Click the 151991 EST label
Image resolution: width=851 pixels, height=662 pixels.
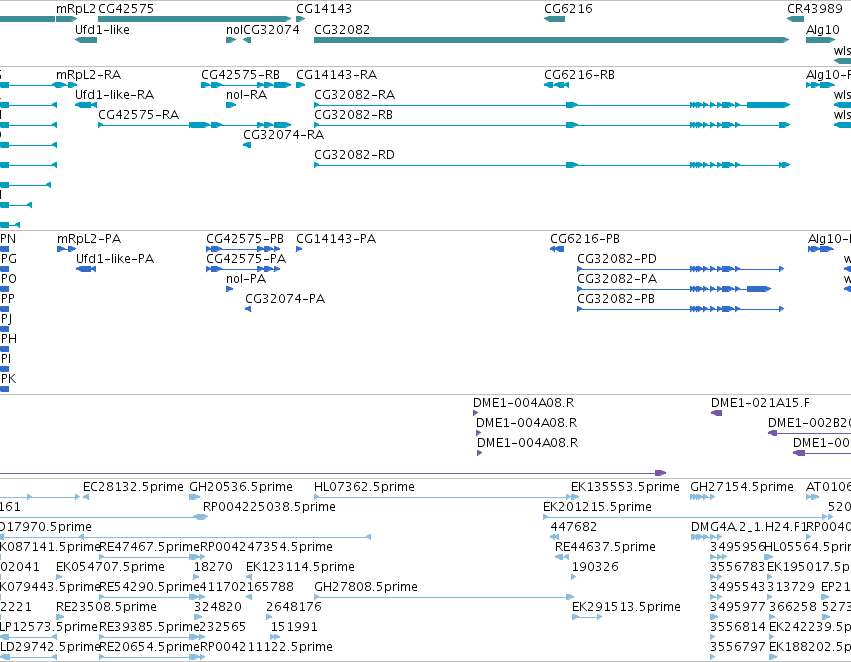point(294,627)
